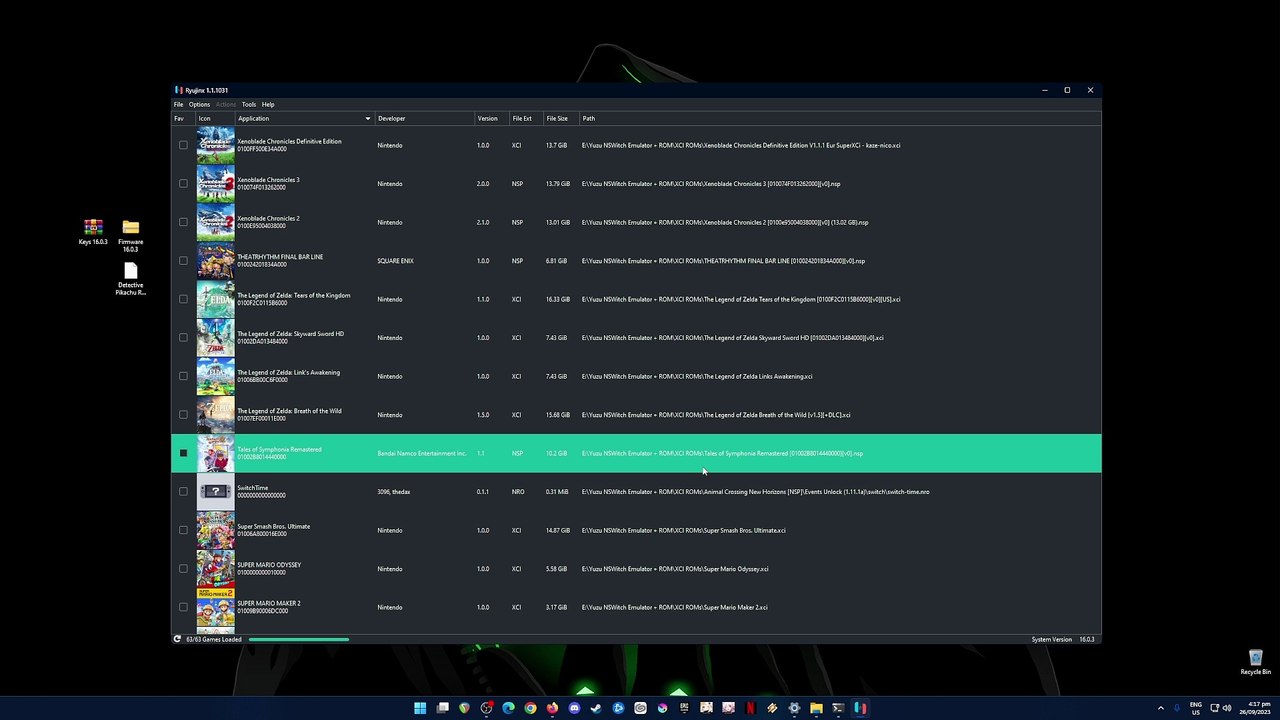
Task: Select the Xenoblade Chronicles Definitive Edition game icon
Action: [x=215, y=145]
